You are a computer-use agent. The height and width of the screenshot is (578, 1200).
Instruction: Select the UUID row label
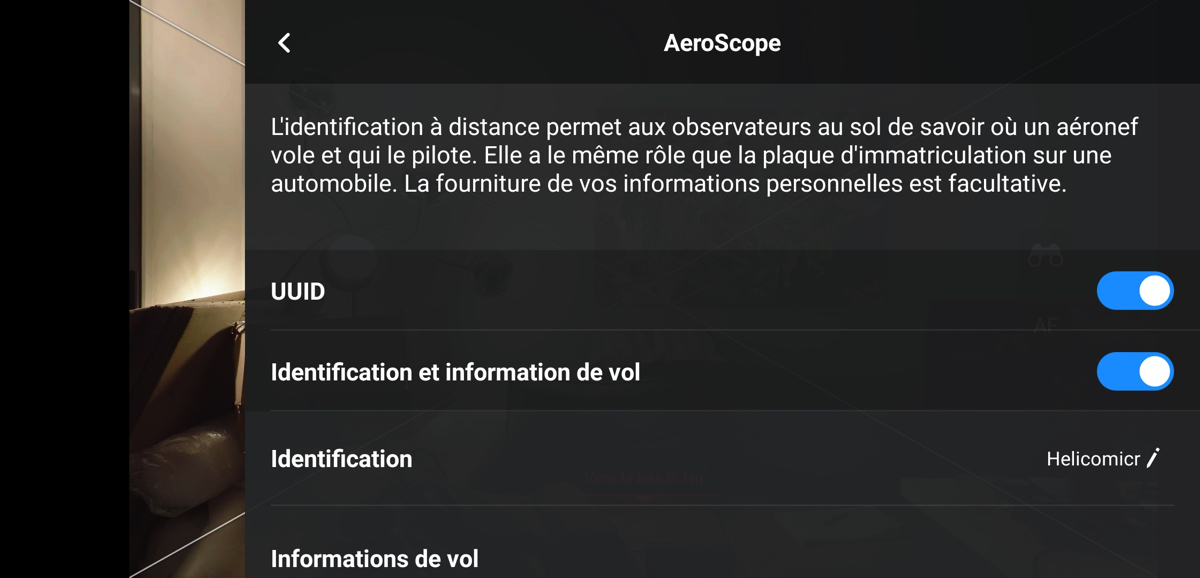[298, 291]
